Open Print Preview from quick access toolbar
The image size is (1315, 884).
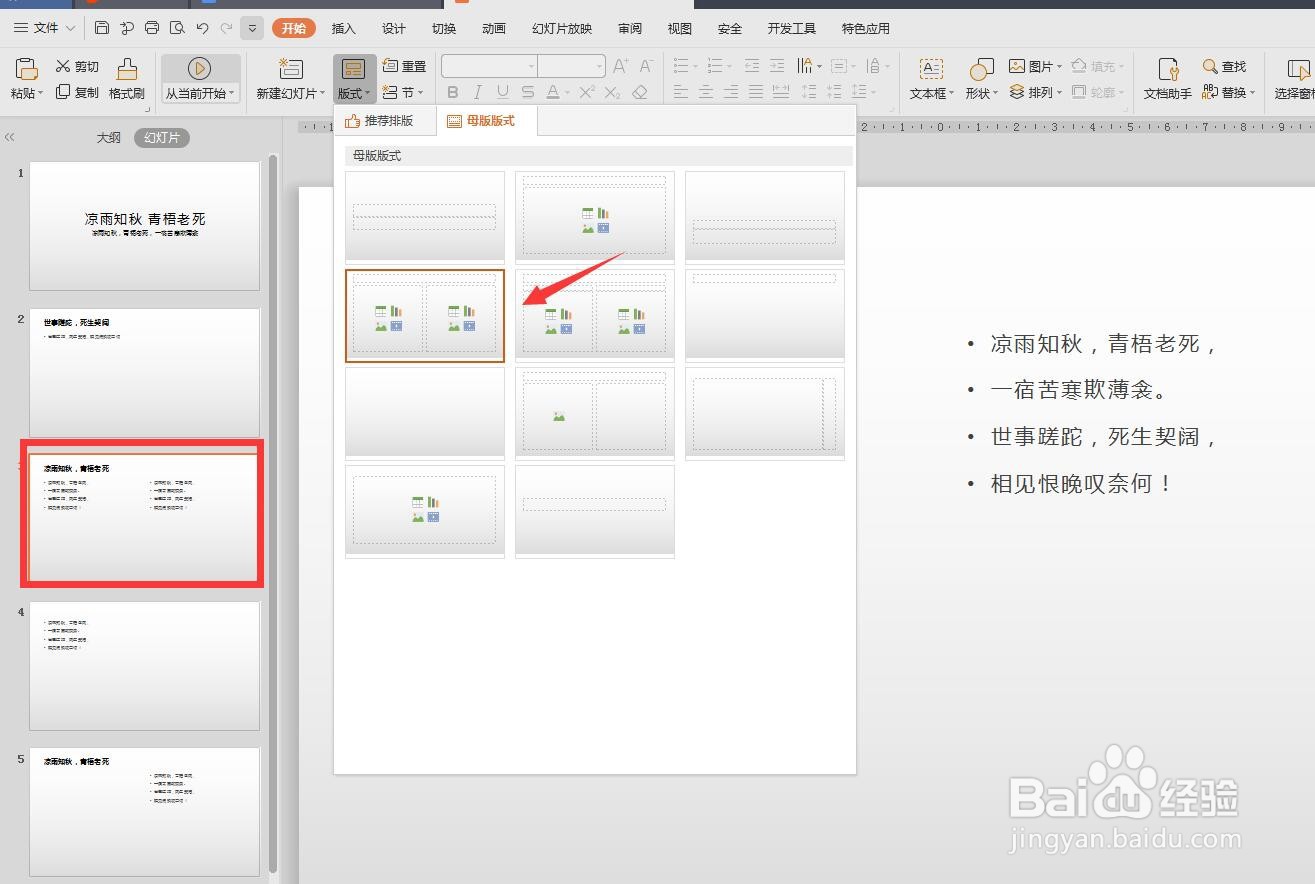click(x=177, y=28)
